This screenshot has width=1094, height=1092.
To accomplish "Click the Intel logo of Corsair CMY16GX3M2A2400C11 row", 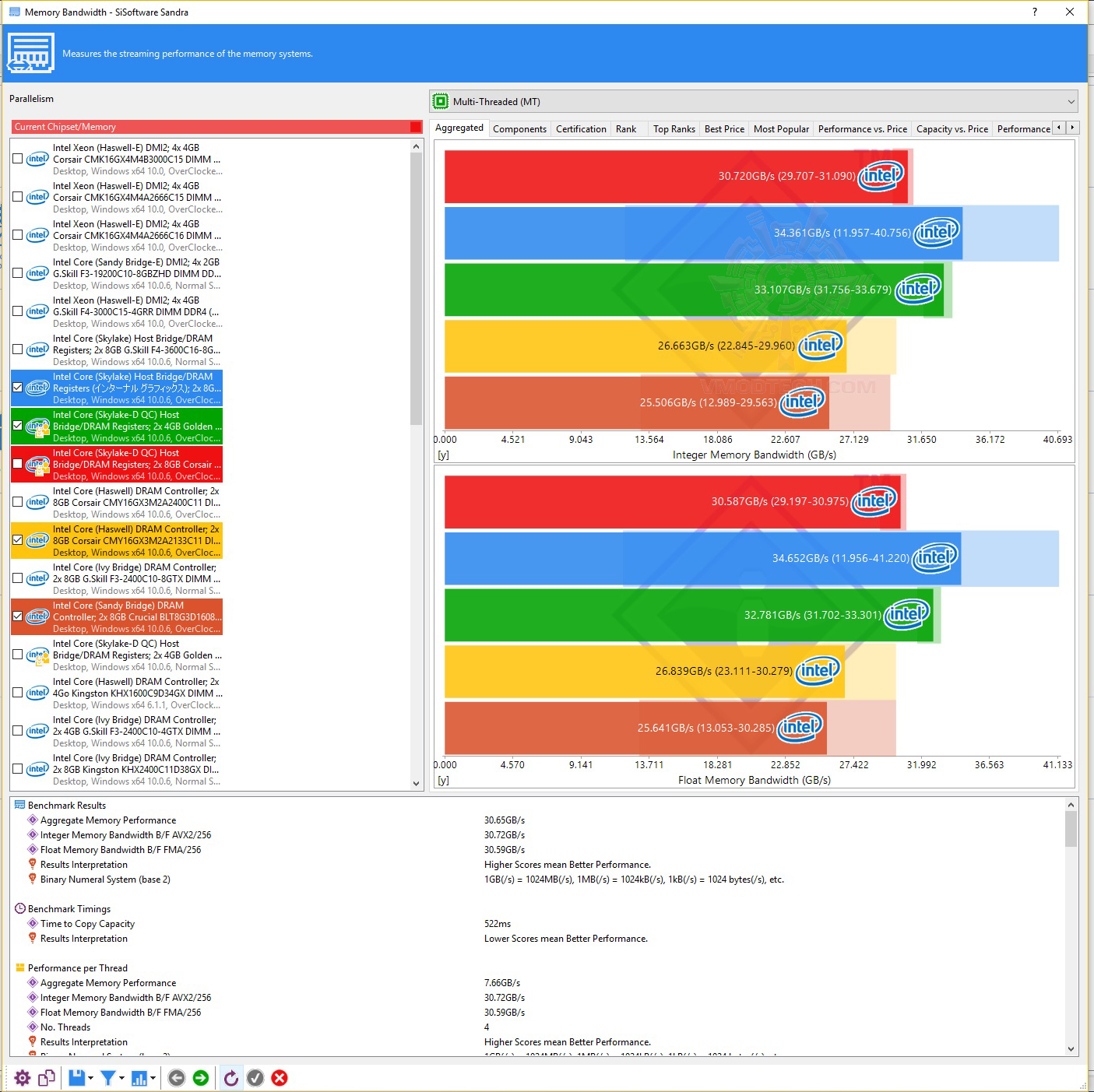I will pyautogui.click(x=37, y=502).
